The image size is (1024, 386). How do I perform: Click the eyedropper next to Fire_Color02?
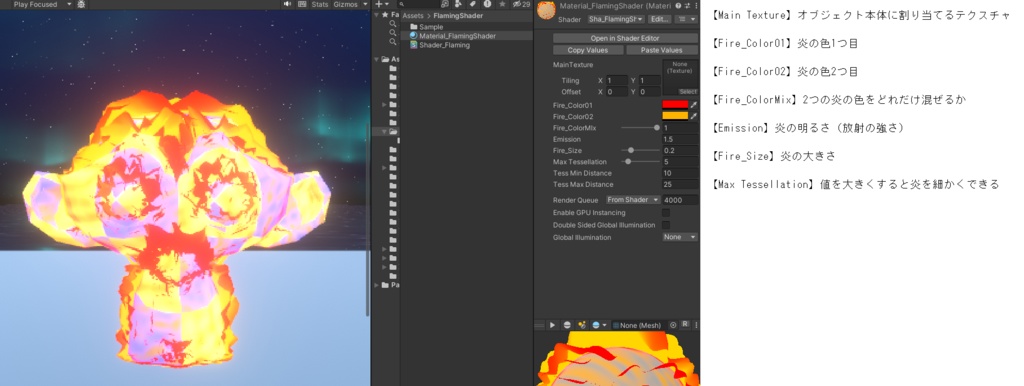point(694,116)
